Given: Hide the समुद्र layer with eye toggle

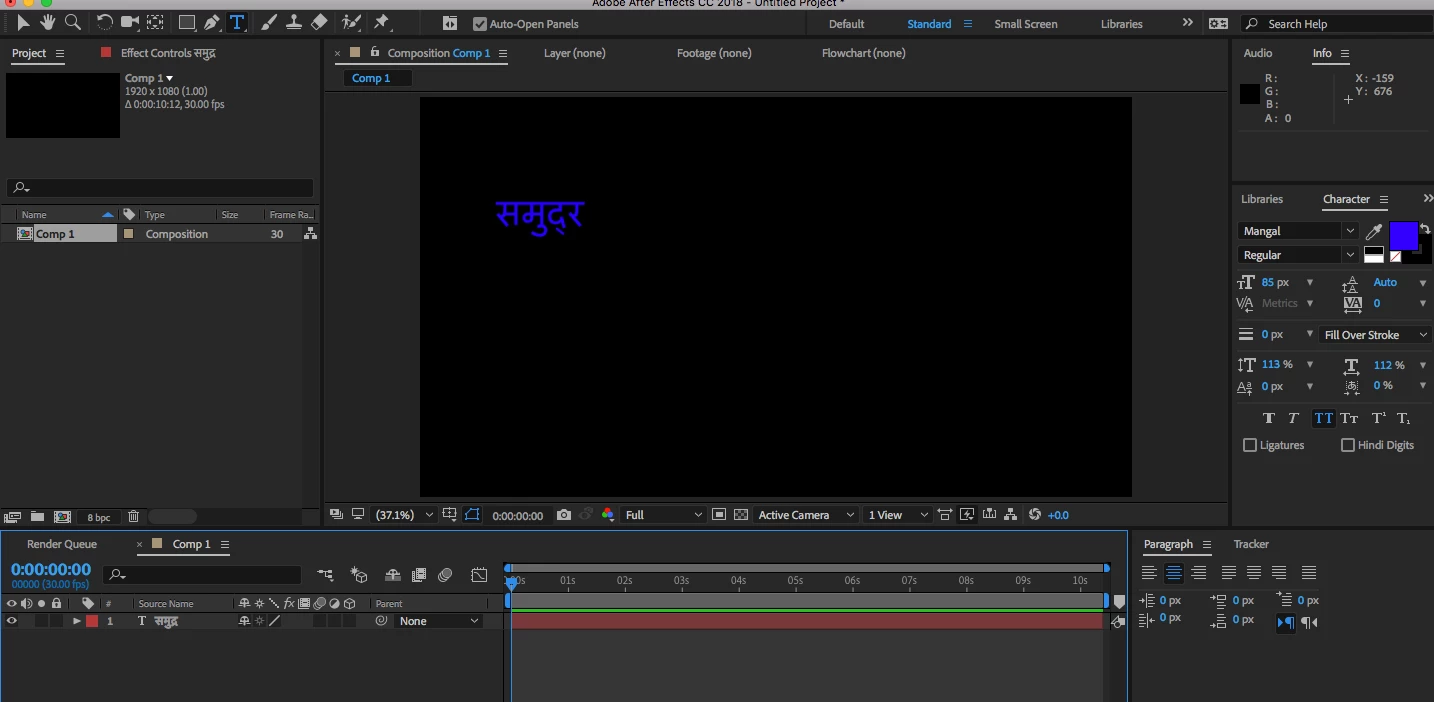Looking at the screenshot, I should coord(12,621).
